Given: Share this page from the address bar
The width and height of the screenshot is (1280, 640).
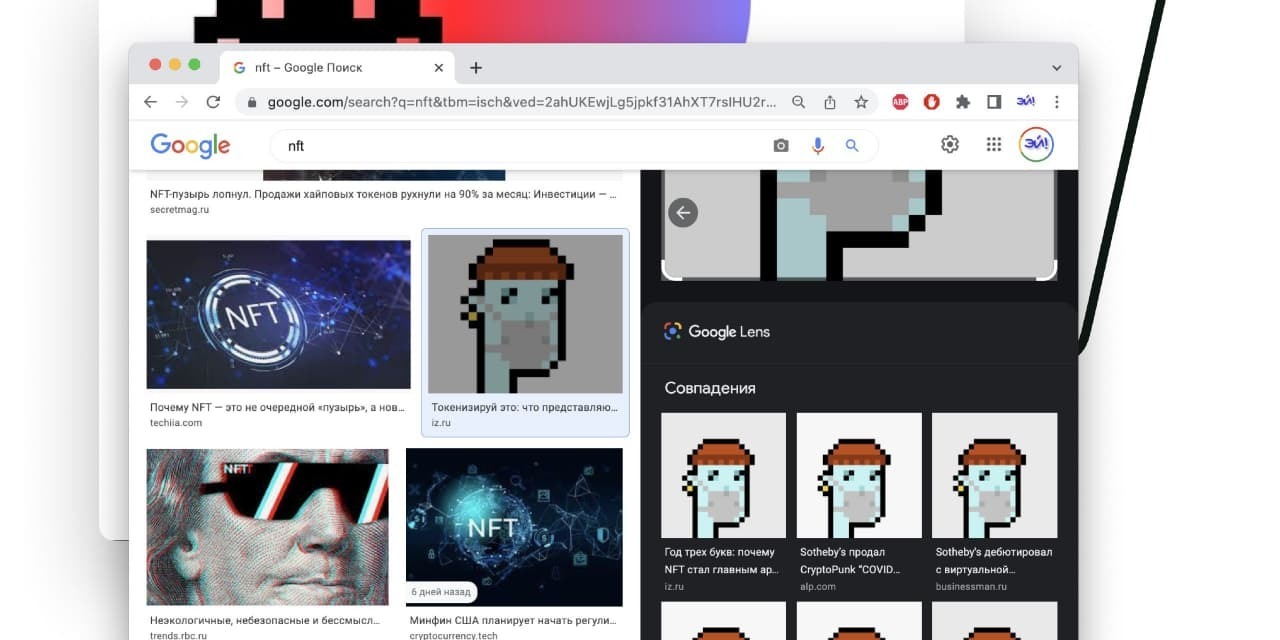Looking at the screenshot, I should point(830,102).
